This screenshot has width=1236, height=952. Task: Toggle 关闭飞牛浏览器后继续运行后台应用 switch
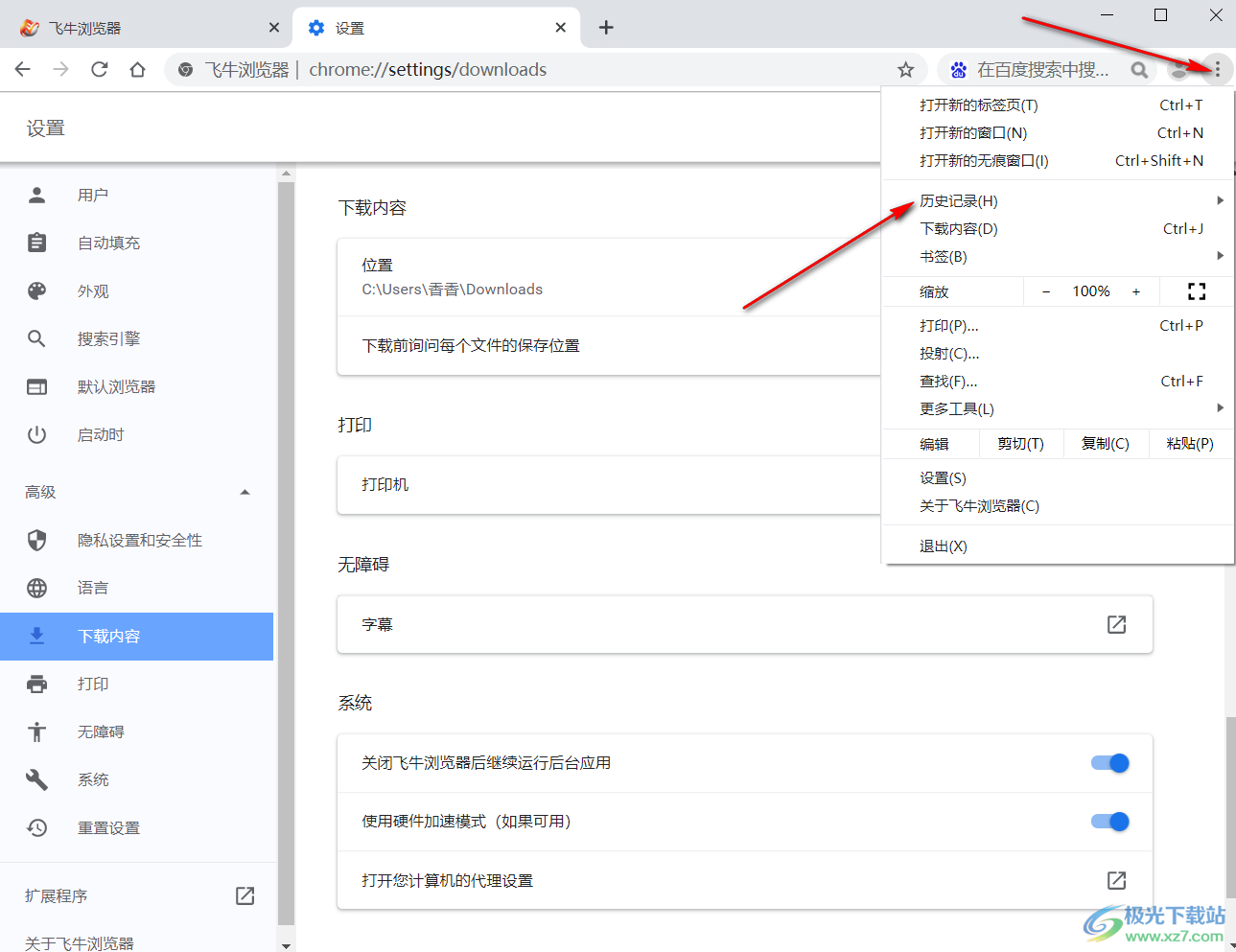[x=1110, y=763]
